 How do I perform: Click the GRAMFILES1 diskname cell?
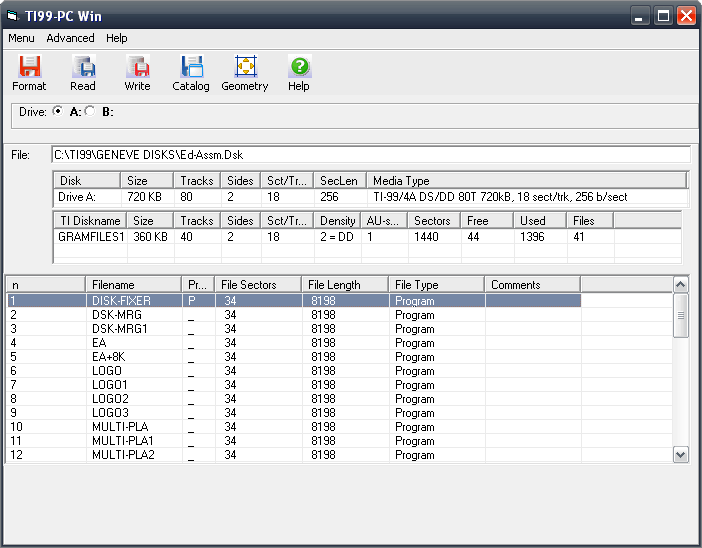[91, 236]
